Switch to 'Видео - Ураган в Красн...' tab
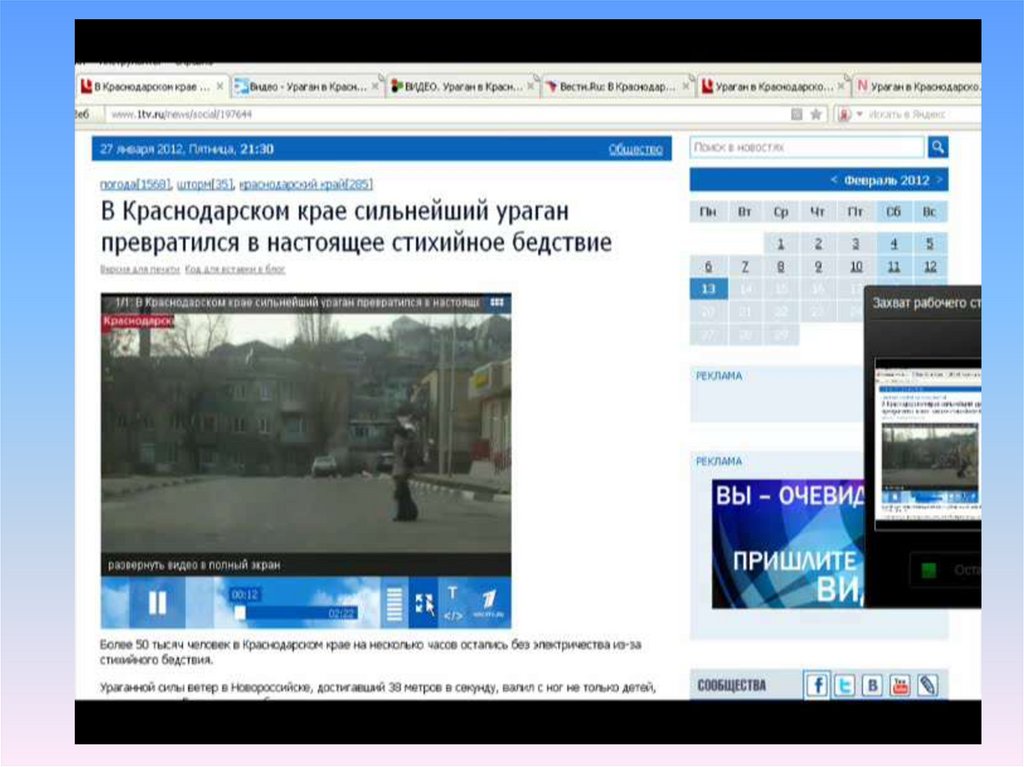 pos(308,86)
